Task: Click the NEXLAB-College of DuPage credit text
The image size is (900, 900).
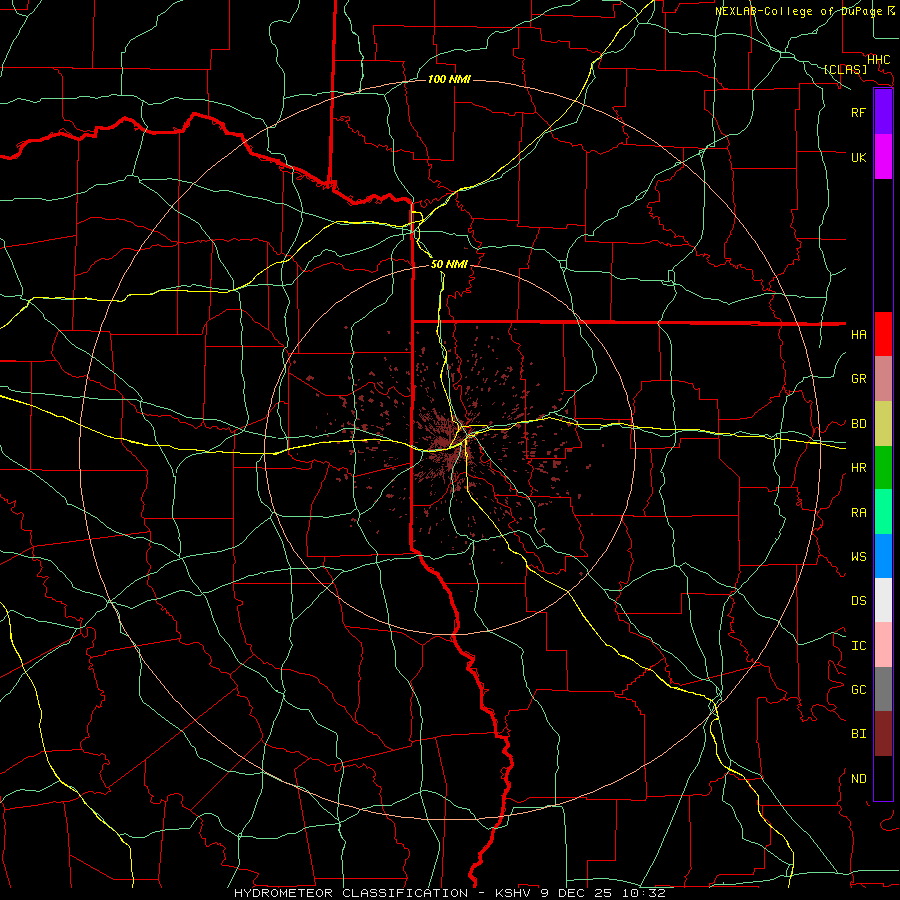Action: [x=798, y=11]
